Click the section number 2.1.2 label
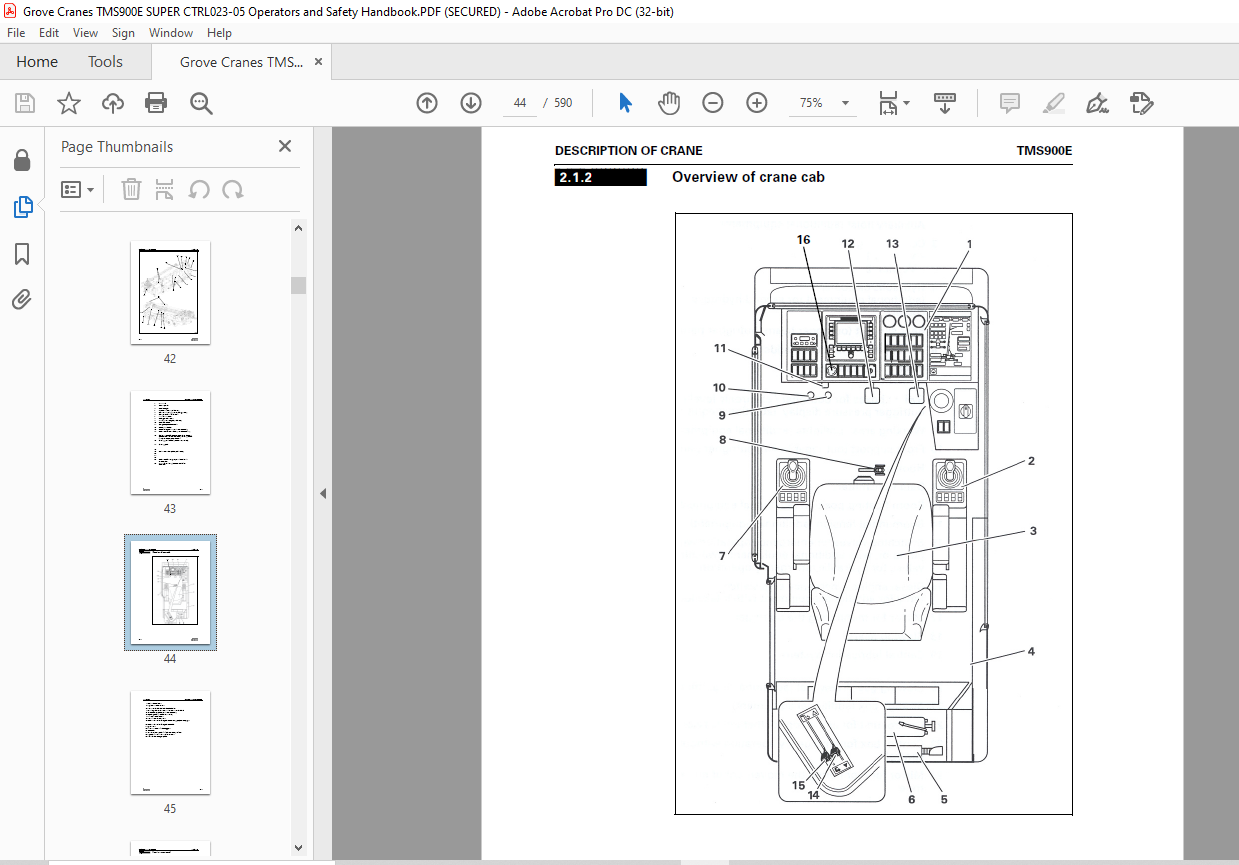The image size is (1239, 865). tap(601, 178)
